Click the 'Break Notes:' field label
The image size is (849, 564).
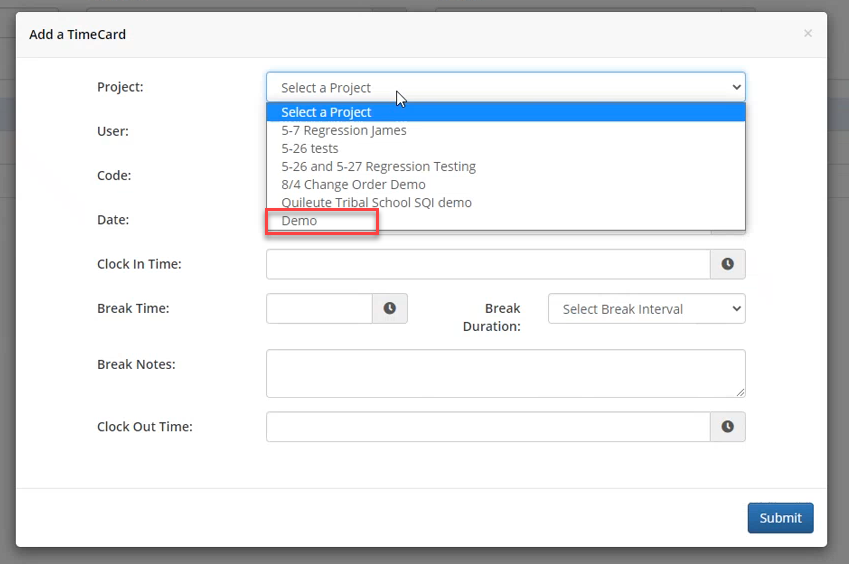[136, 365]
